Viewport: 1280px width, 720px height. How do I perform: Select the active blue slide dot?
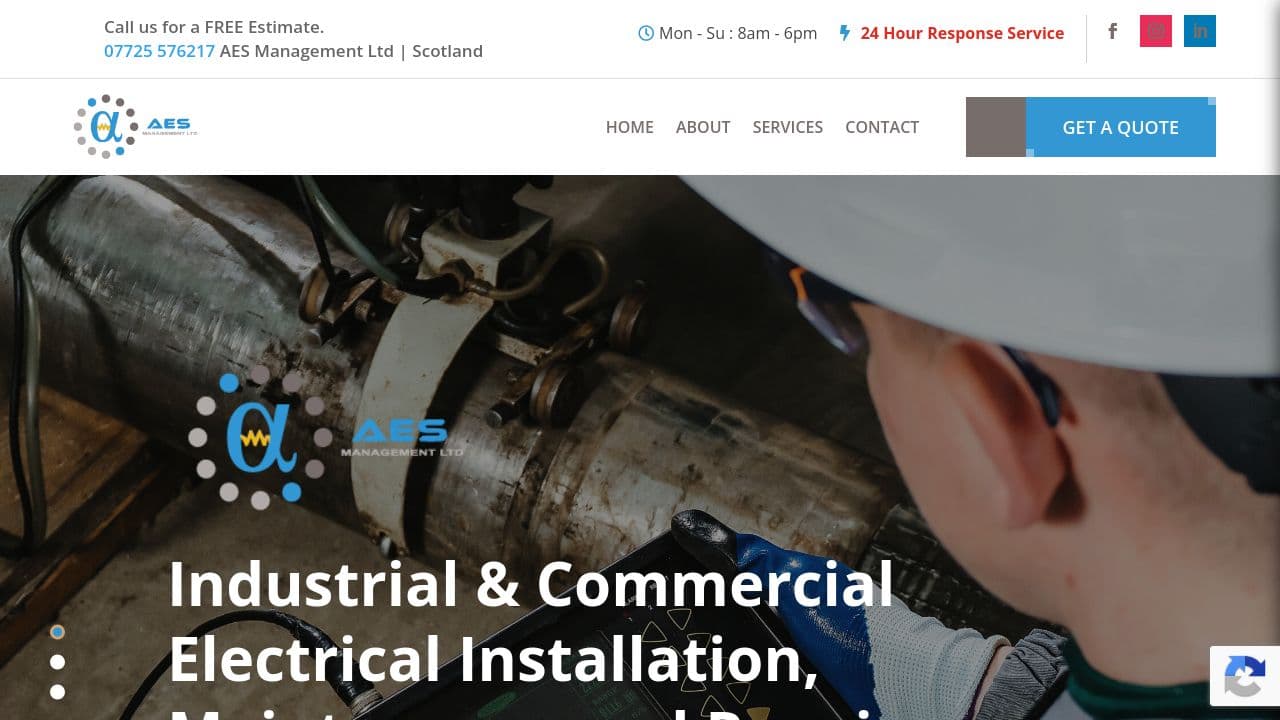pyautogui.click(x=57, y=632)
